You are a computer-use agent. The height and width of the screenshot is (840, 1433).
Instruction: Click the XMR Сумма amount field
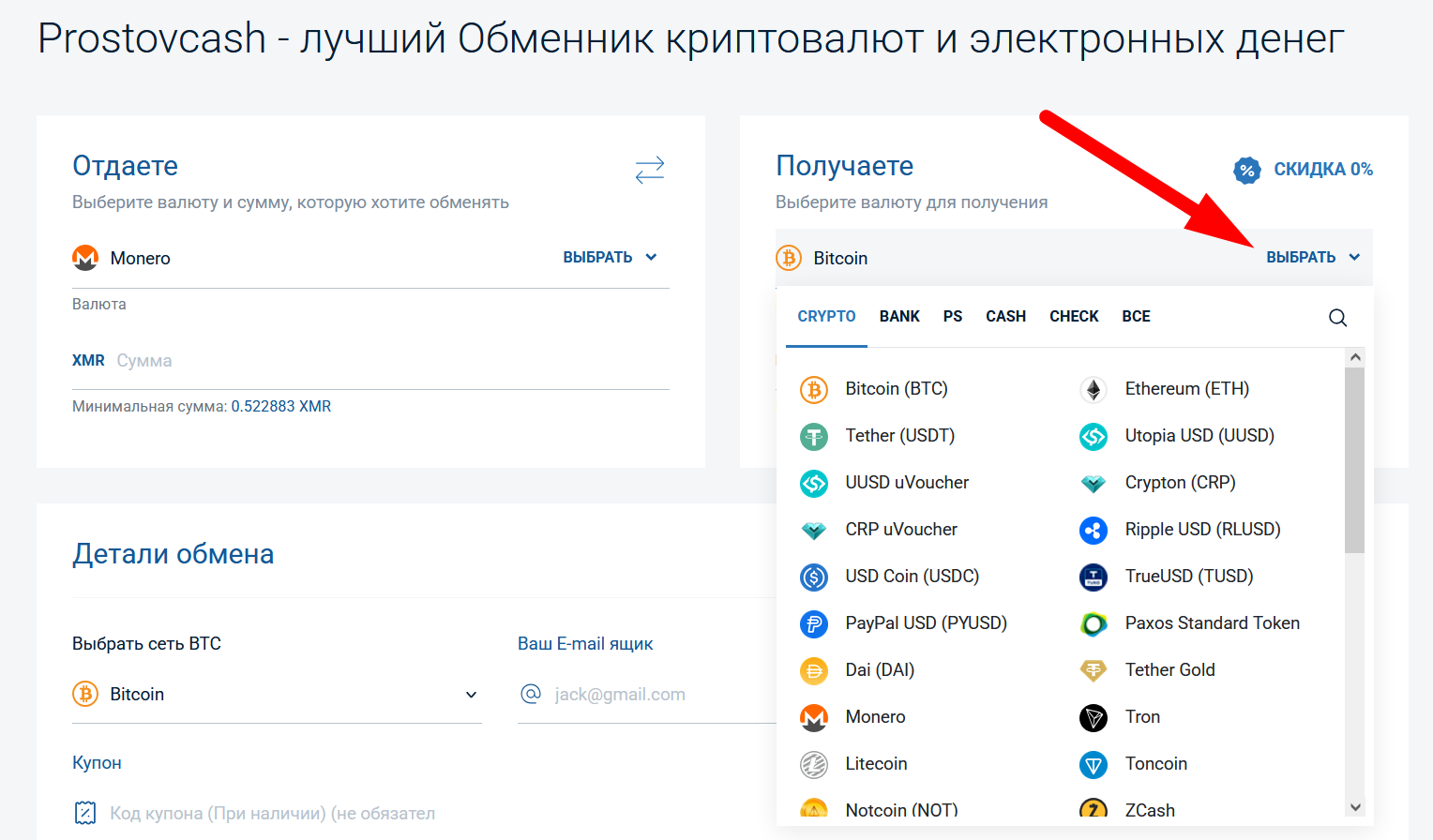pos(370,361)
